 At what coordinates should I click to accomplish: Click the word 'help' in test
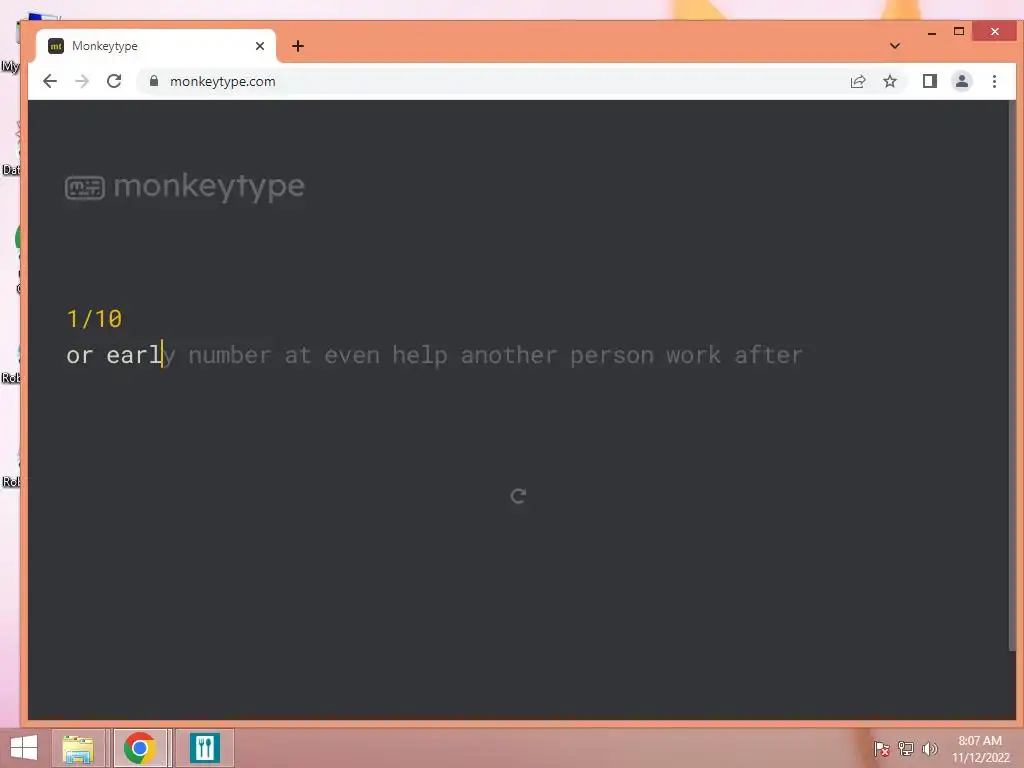420,357
